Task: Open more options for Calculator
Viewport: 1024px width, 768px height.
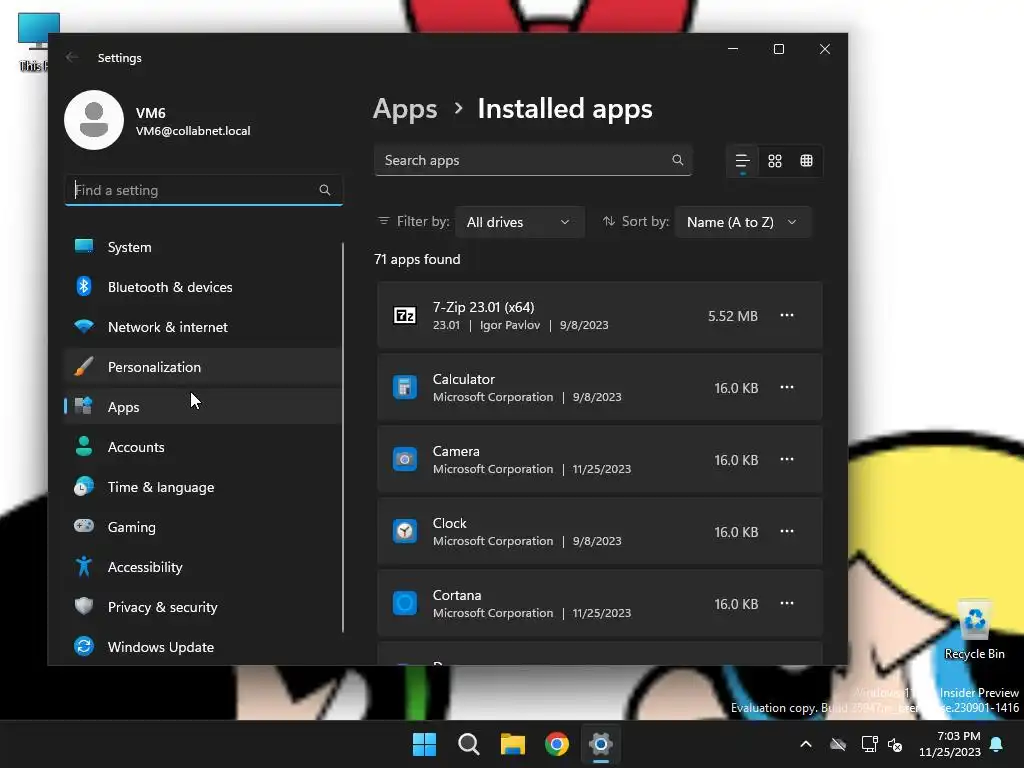Action: [787, 387]
